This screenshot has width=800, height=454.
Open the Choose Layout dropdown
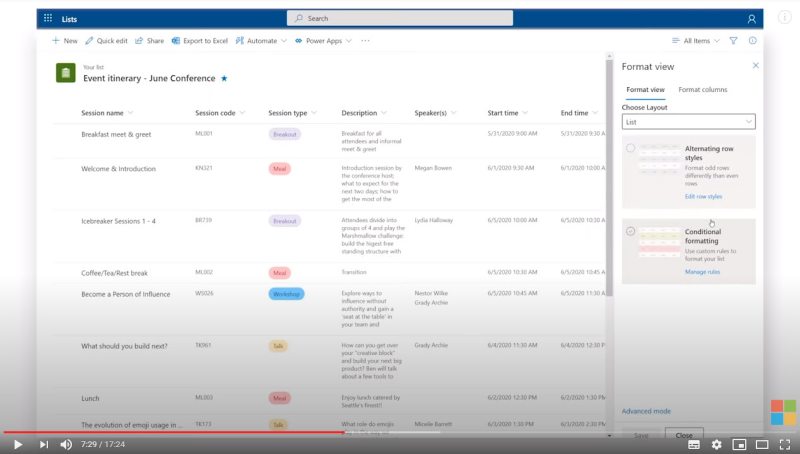tap(688, 122)
